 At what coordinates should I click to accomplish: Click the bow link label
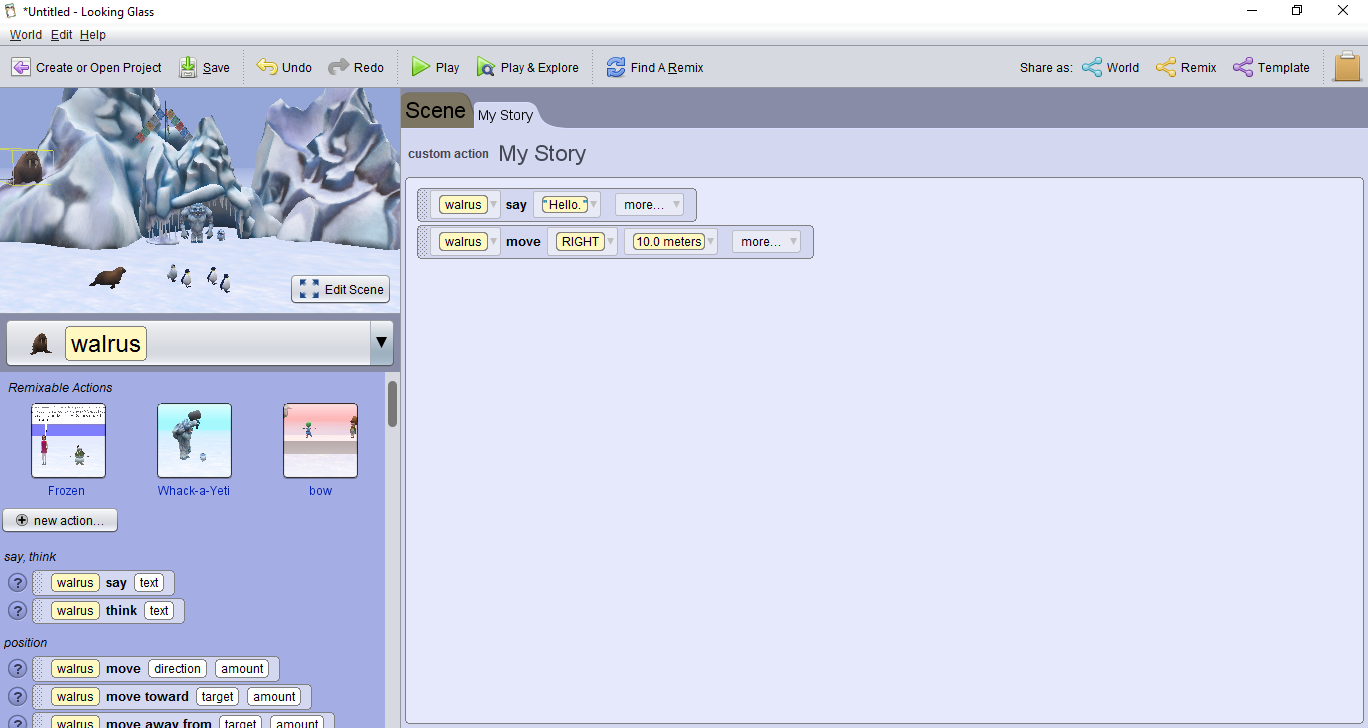[320, 491]
